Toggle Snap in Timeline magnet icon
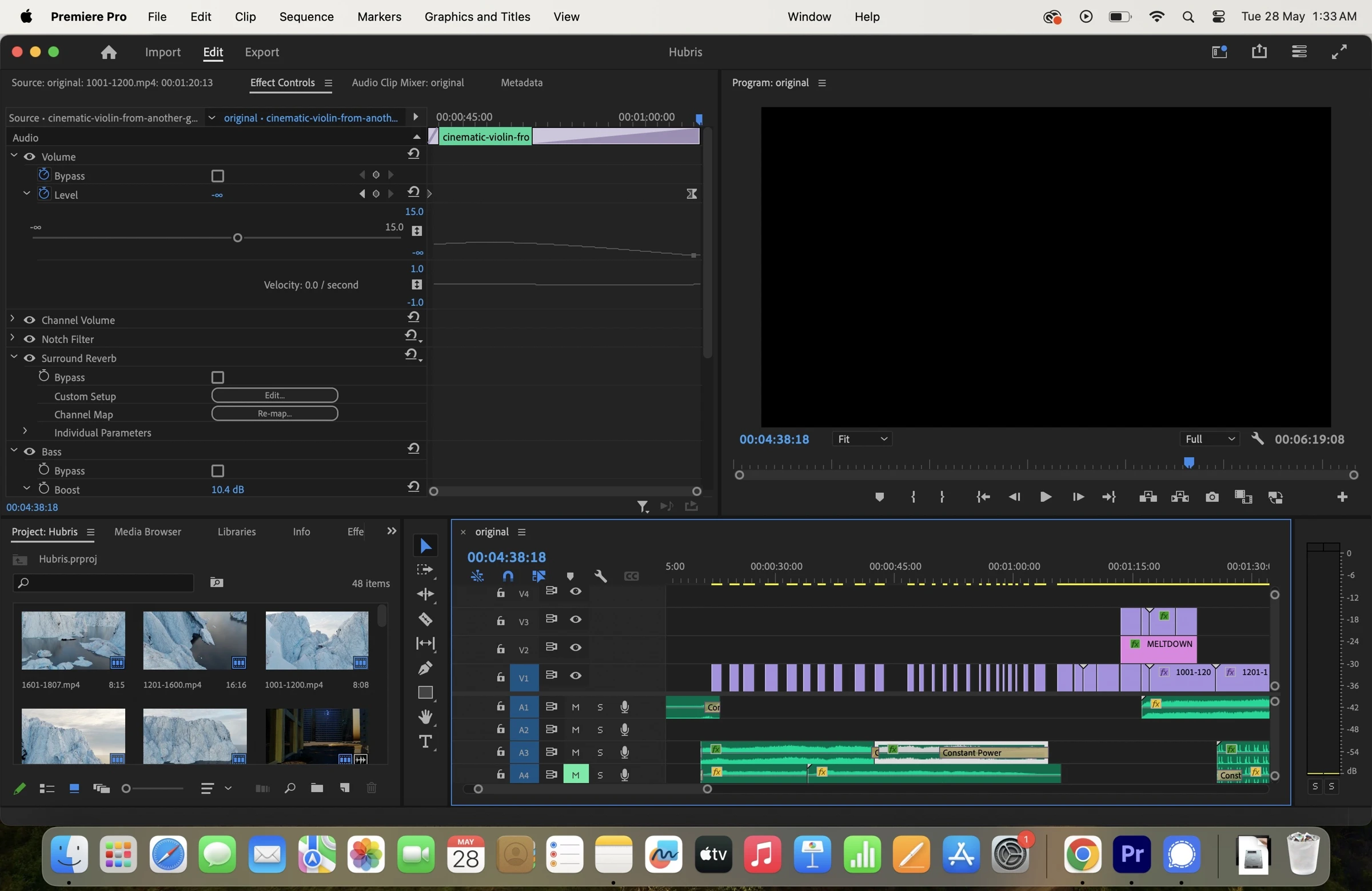 point(508,576)
